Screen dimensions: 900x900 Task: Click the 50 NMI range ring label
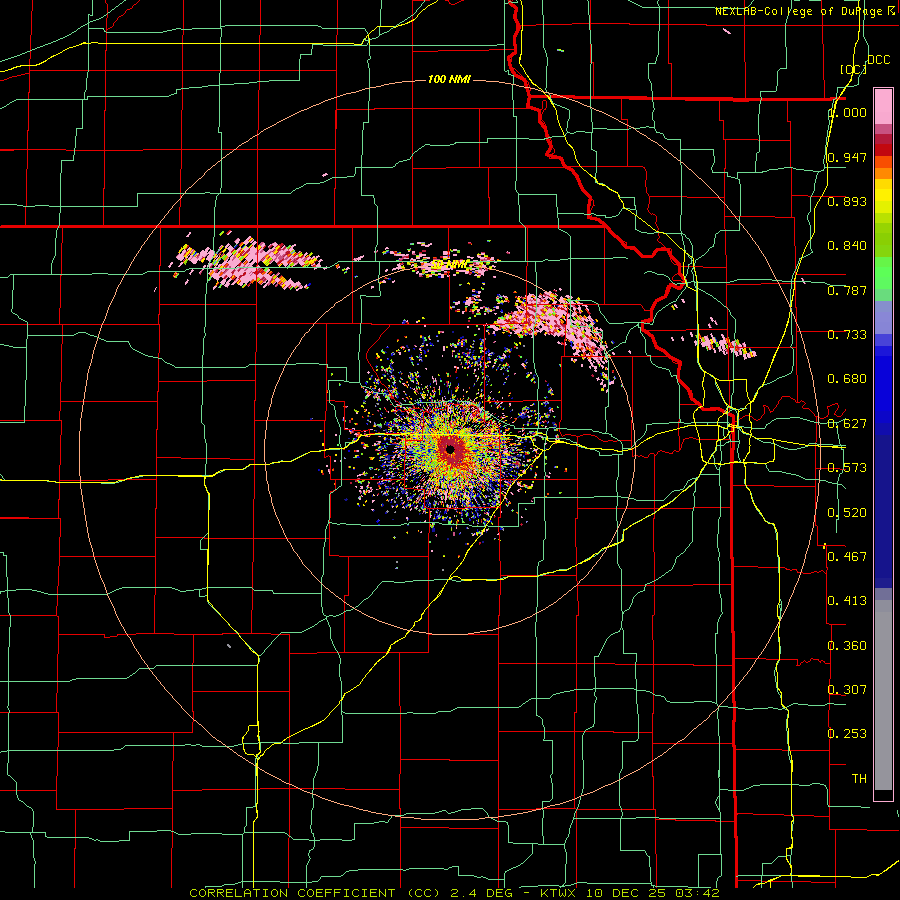[x=449, y=265]
